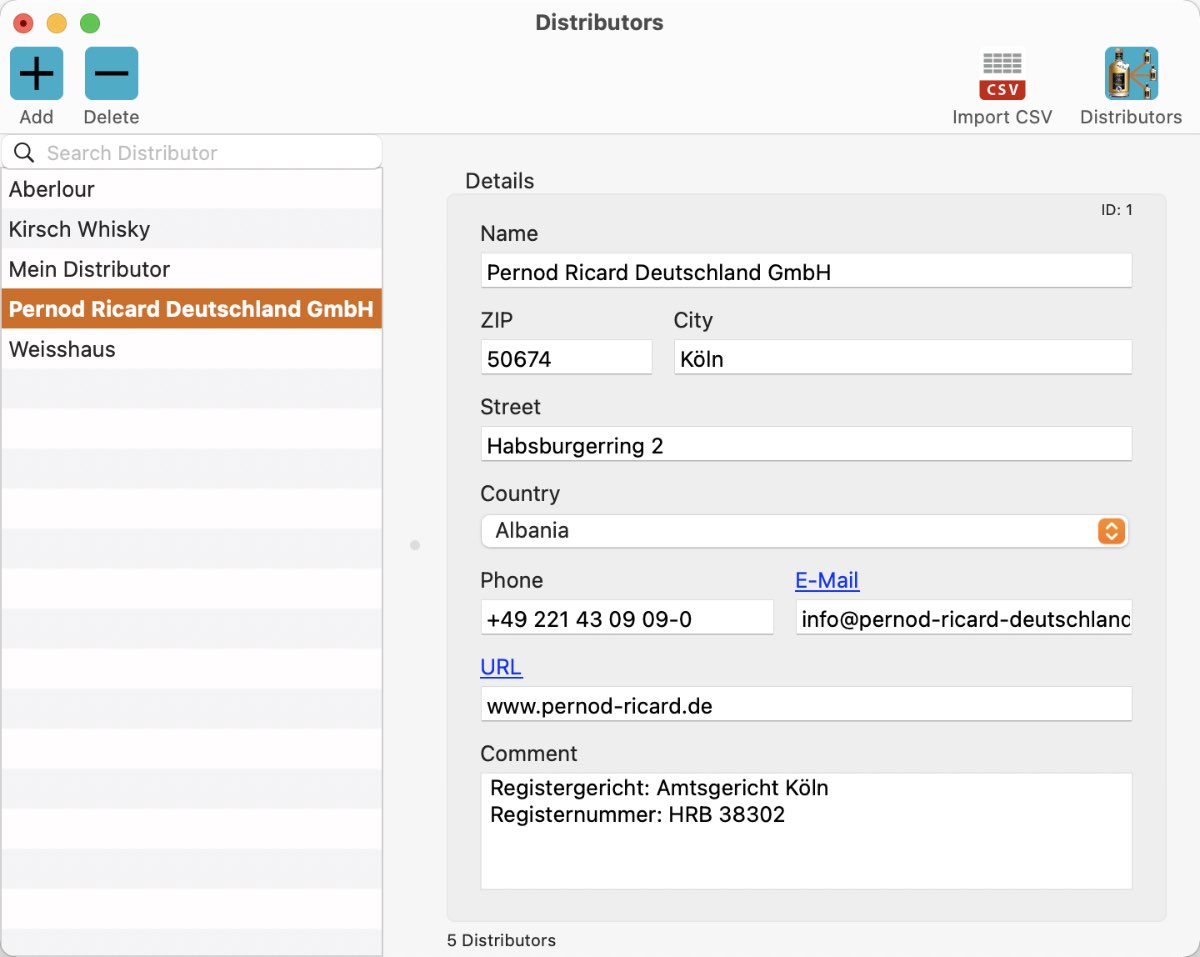
Task: Select Weisshaus in the distributor list
Action: 191,349
